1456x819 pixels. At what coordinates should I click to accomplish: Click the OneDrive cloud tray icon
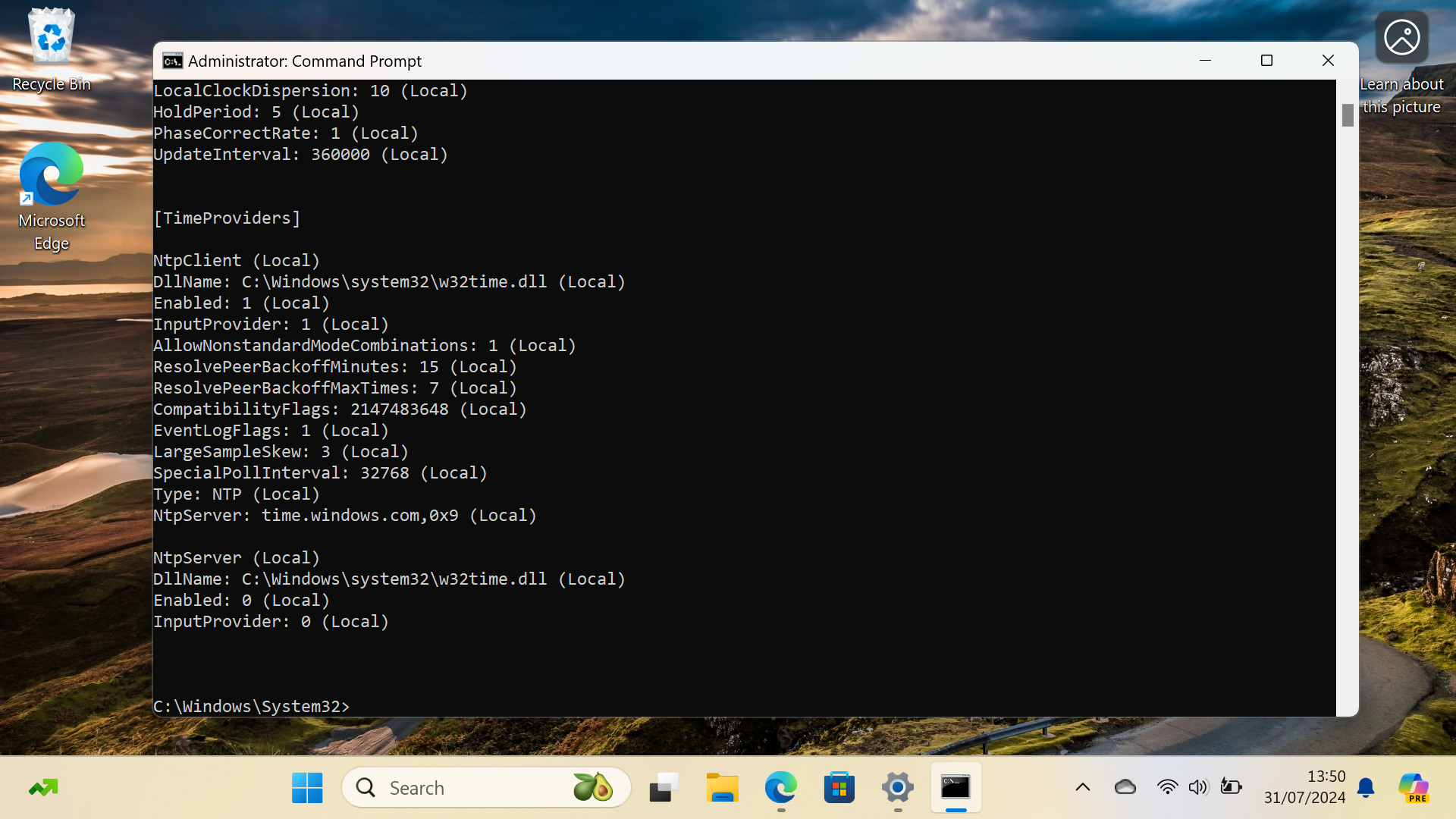pyautogui.click(x=1125, y=787)
